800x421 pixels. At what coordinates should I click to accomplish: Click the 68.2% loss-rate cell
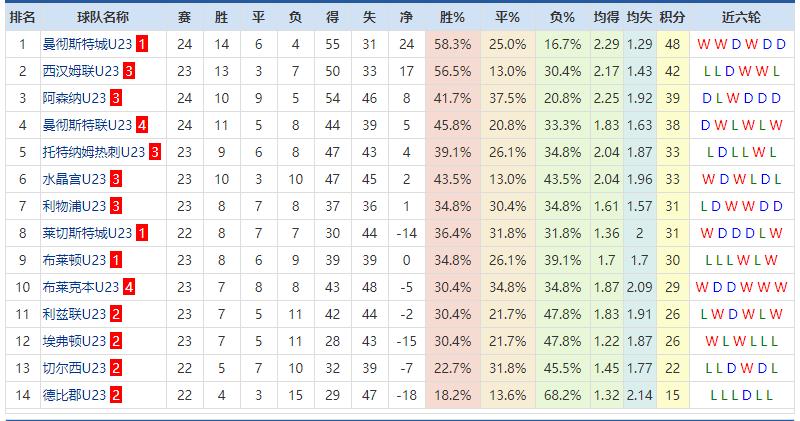[x=563, y=395]
